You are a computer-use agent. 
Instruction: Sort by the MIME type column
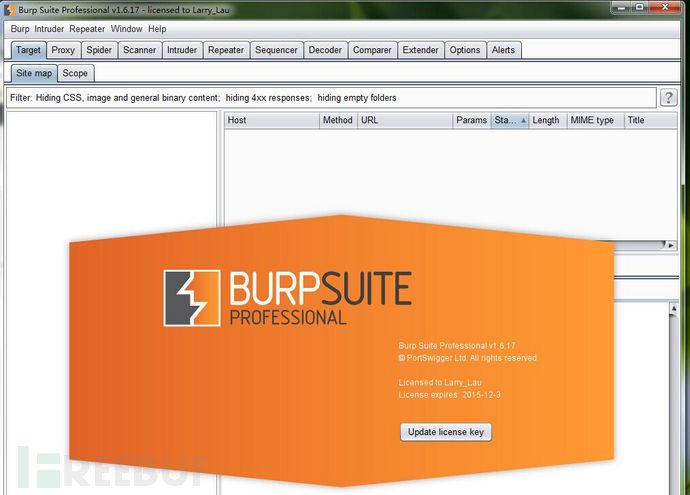coord(595,120)
